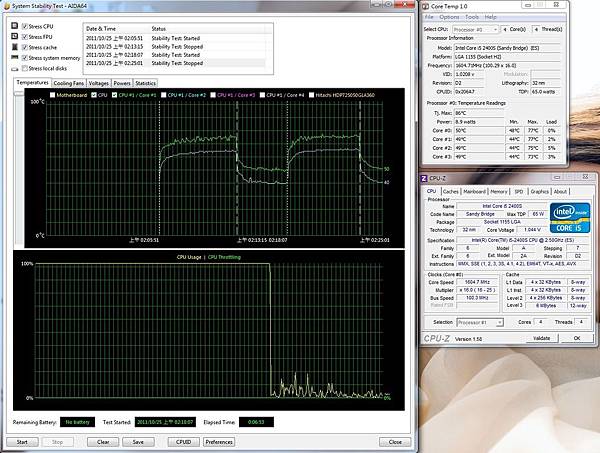Click the Clear button

click(103, 442)
